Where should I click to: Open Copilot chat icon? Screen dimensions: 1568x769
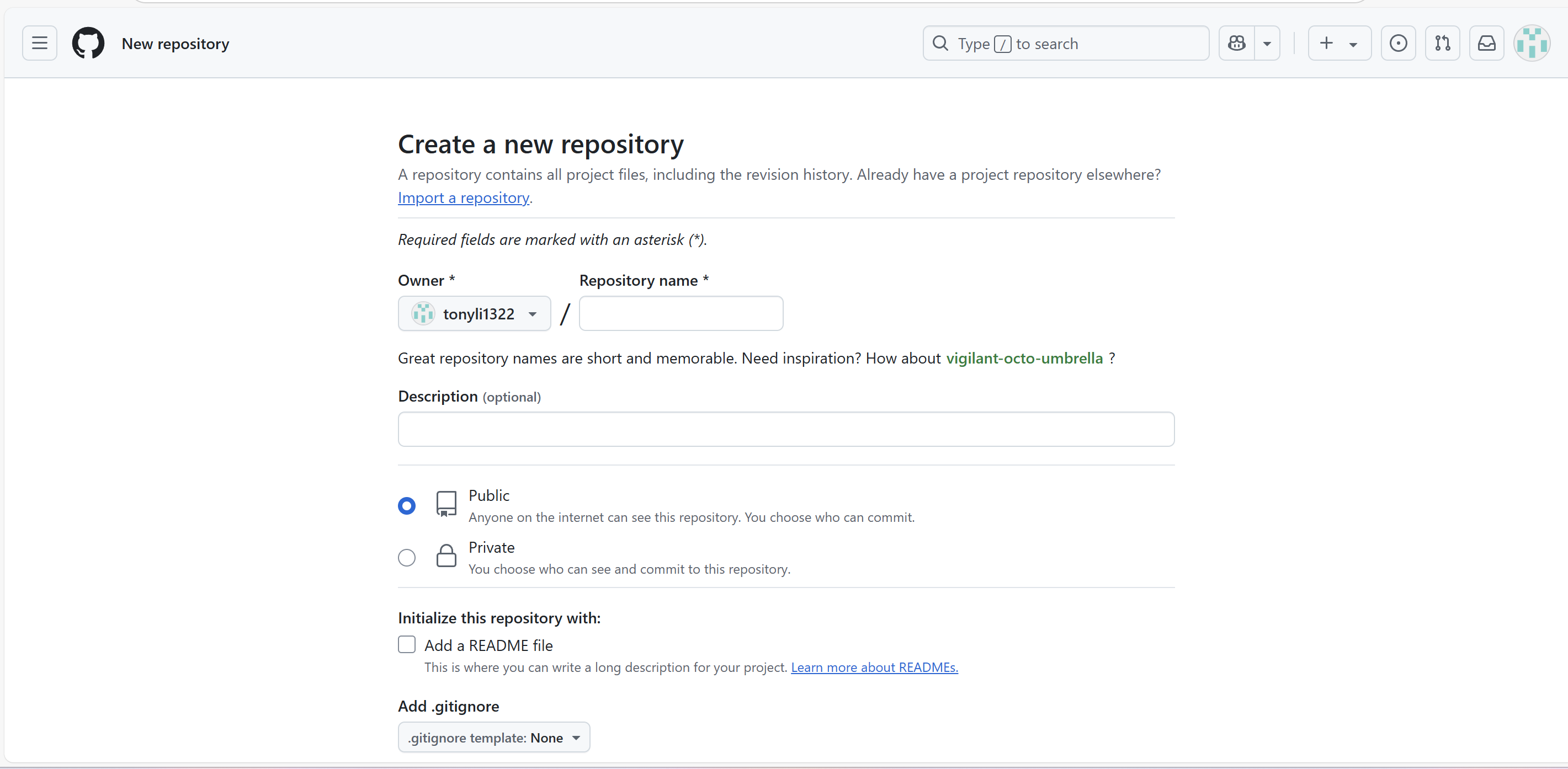pyautogui.click(x=1236, y=43)
